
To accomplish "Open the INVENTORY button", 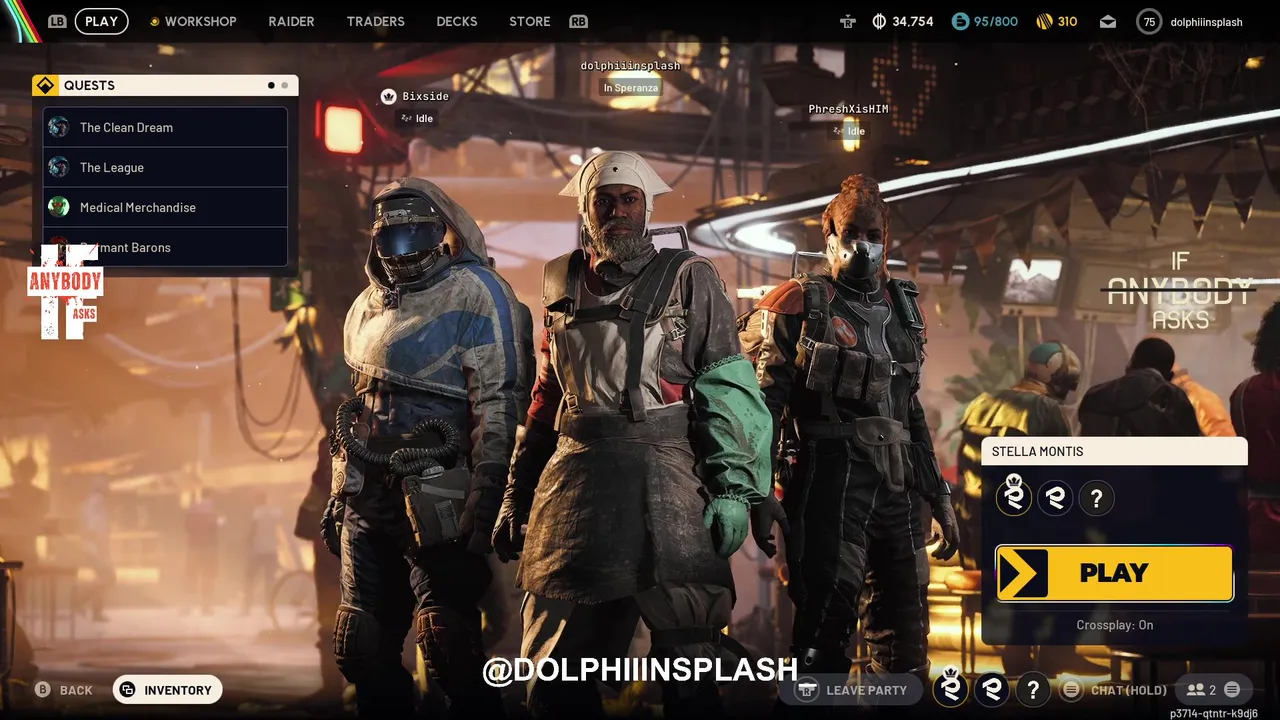I will point(167,690).
